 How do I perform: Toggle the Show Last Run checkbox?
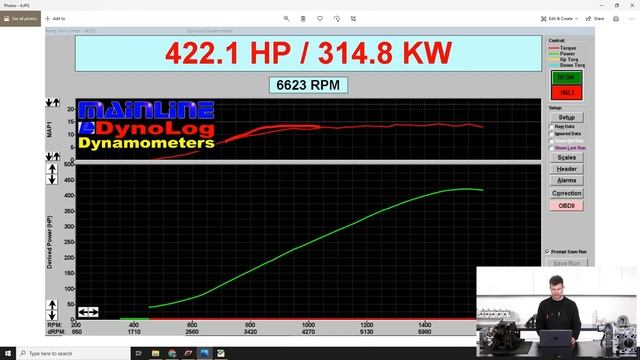coord(551,148)
